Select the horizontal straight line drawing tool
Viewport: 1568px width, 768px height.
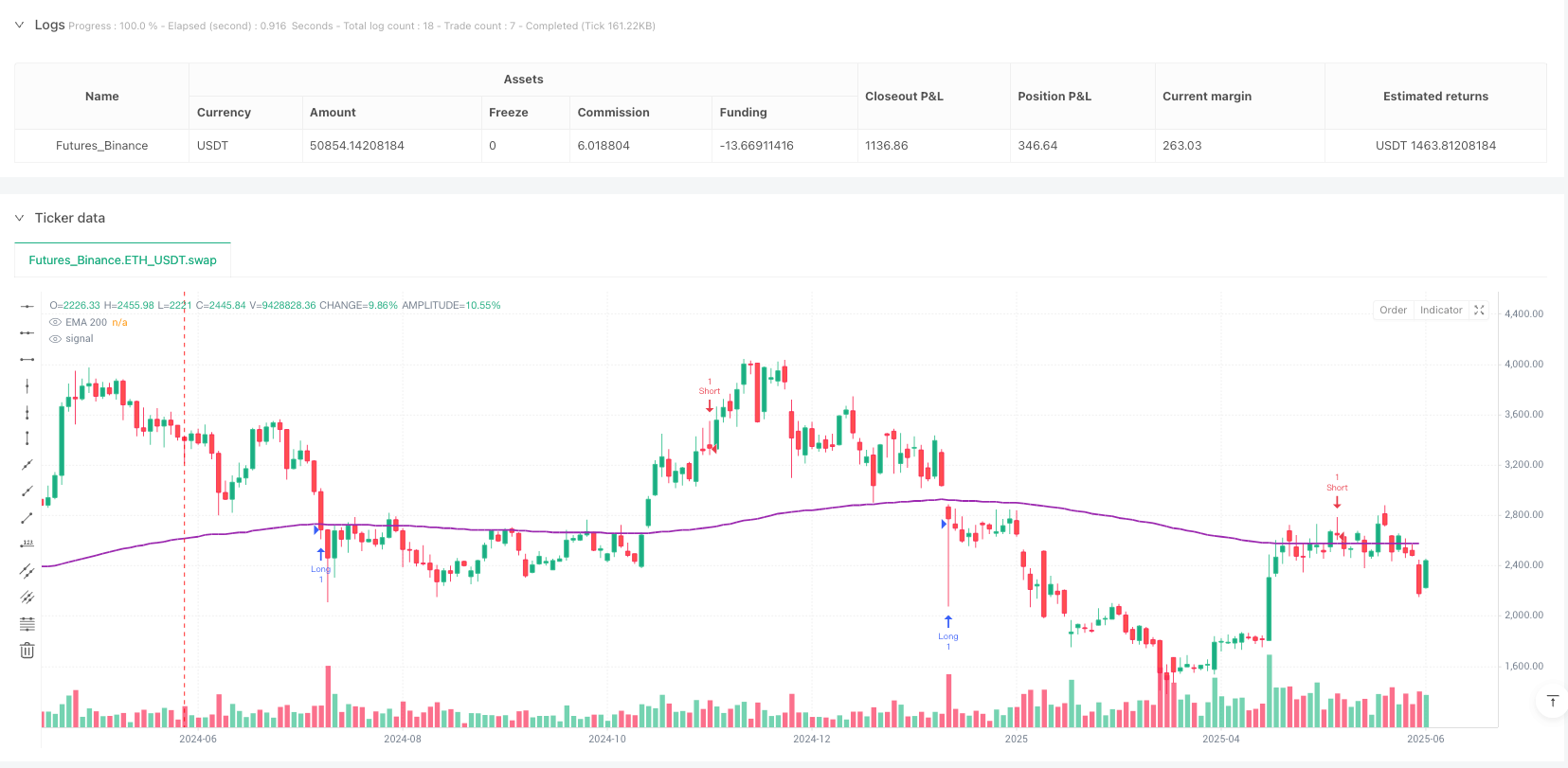(27, 306)
